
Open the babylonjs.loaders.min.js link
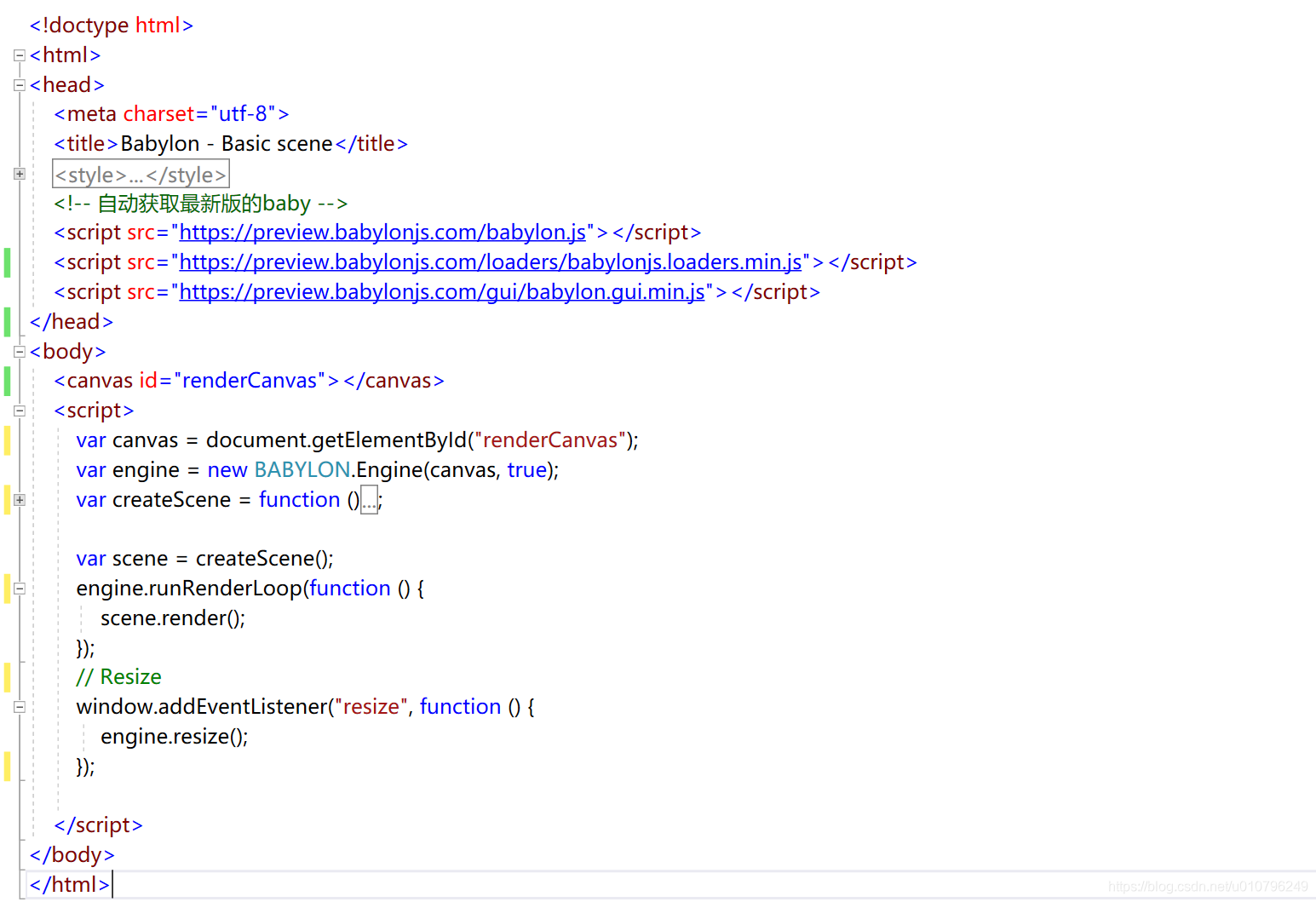click(x=491, y=262)
